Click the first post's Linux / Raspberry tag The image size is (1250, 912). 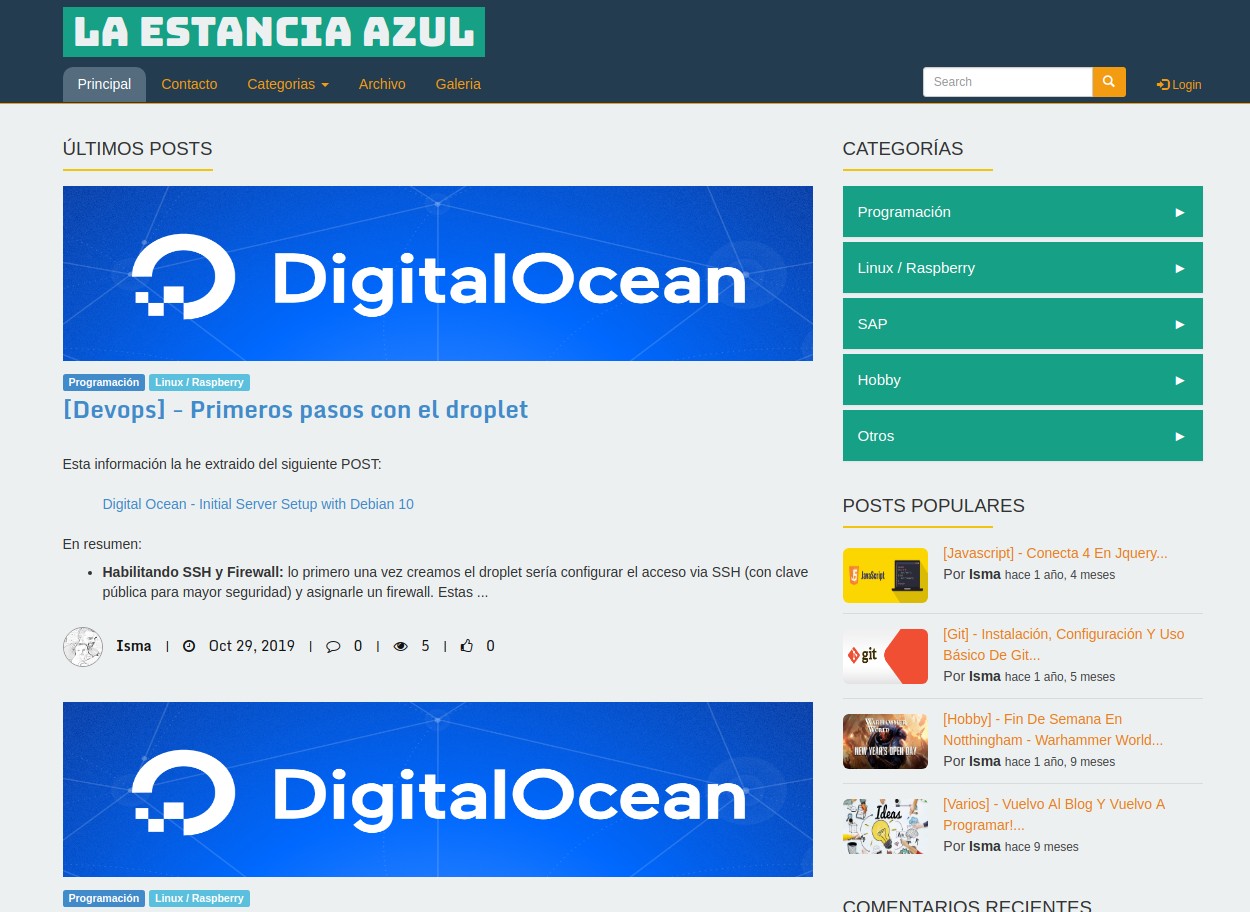199,382
